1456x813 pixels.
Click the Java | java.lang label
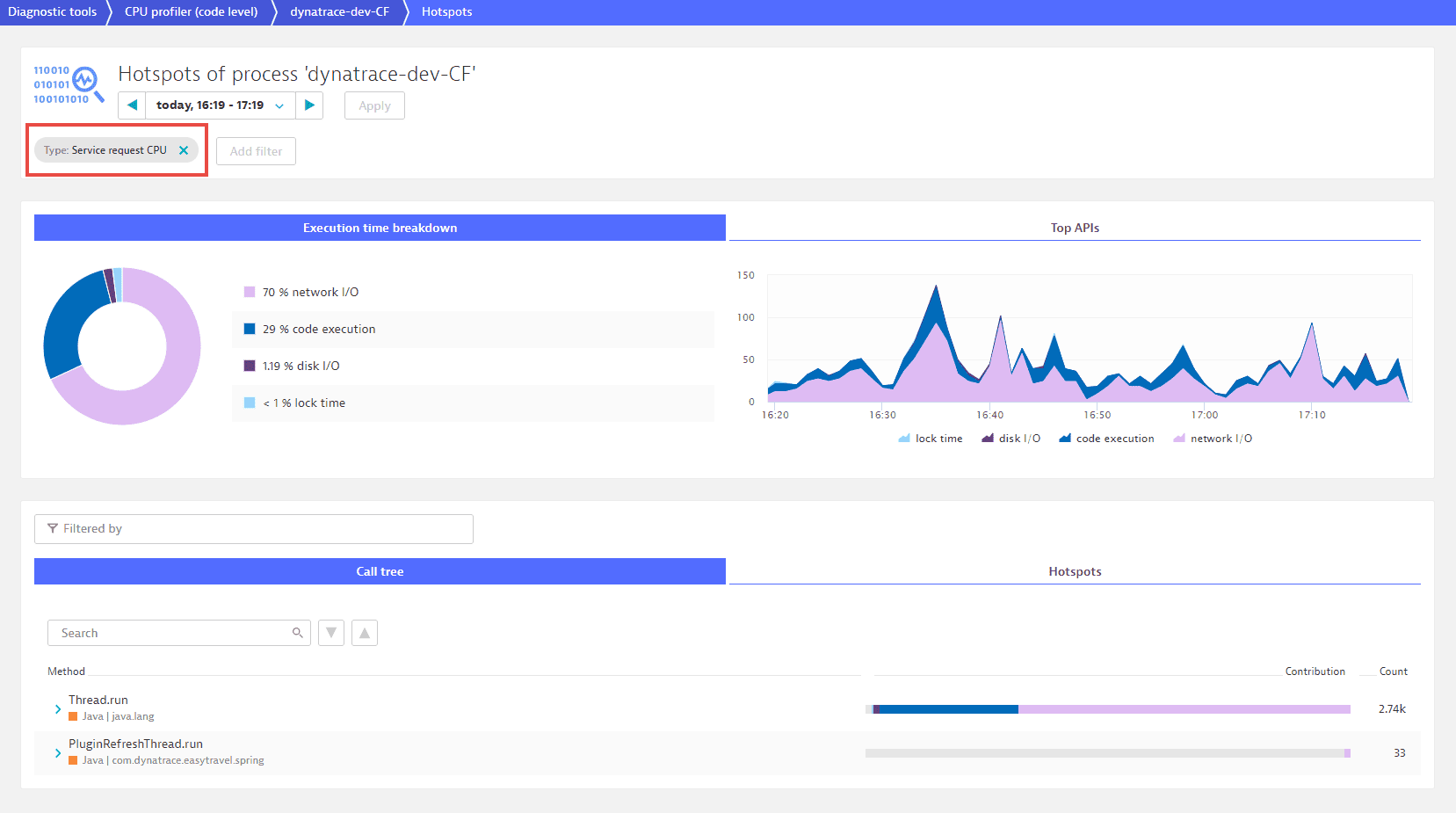coord(118,716)
